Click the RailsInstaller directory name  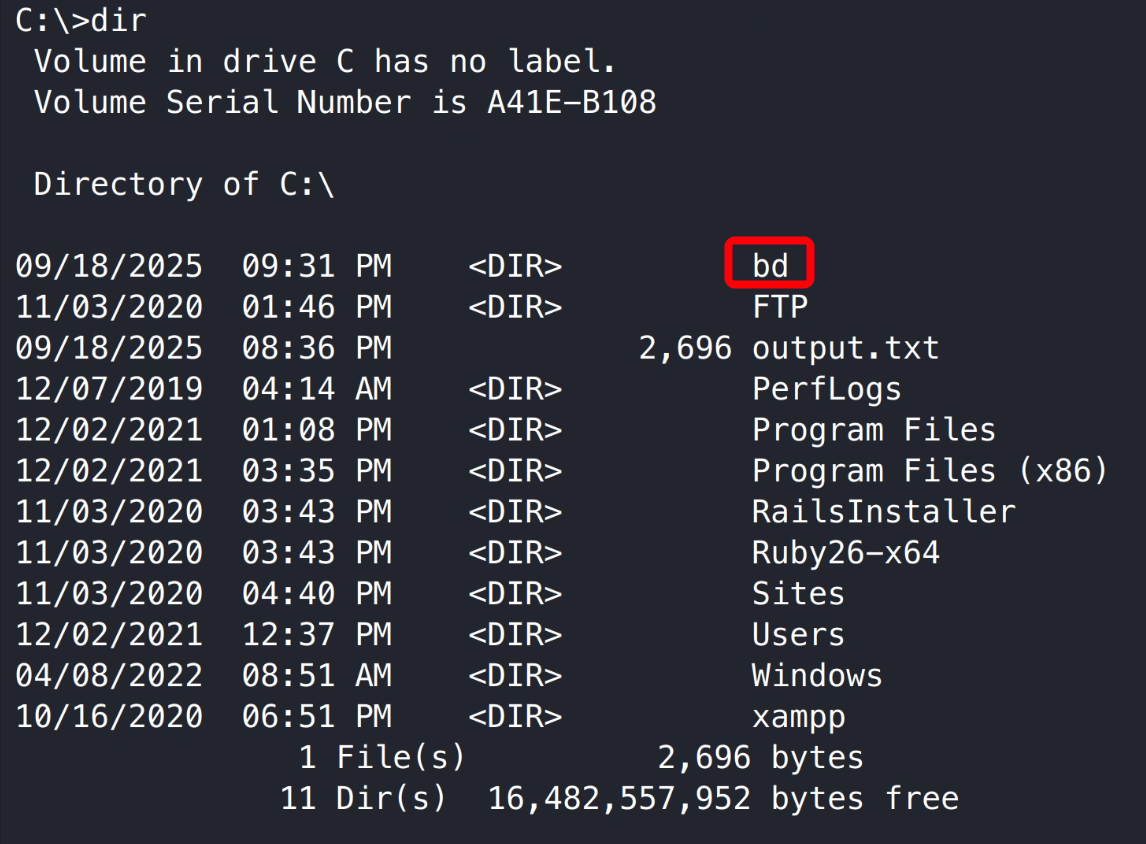pos(883,512)
